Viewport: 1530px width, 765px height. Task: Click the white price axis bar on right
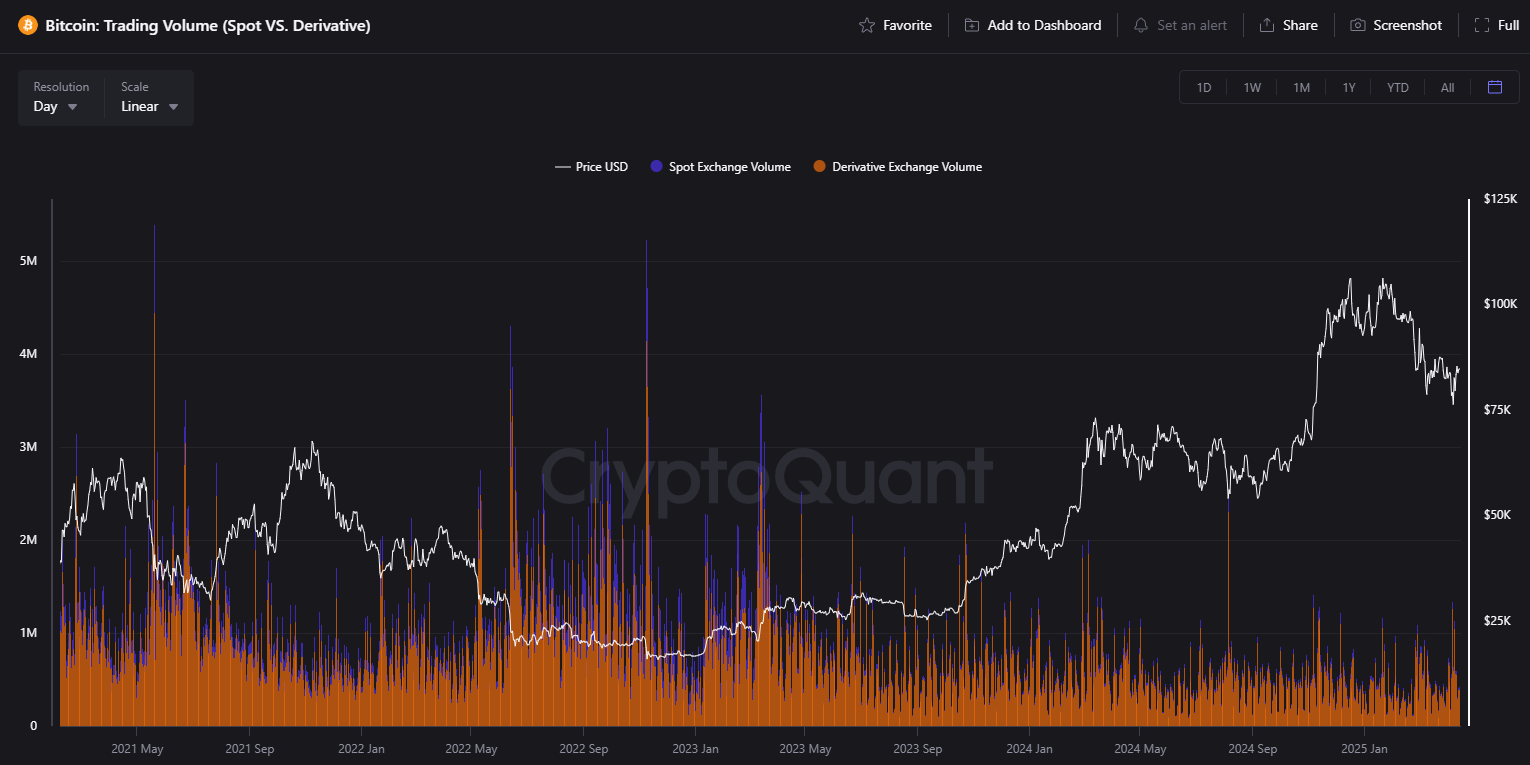click(x=1469, y=460)
